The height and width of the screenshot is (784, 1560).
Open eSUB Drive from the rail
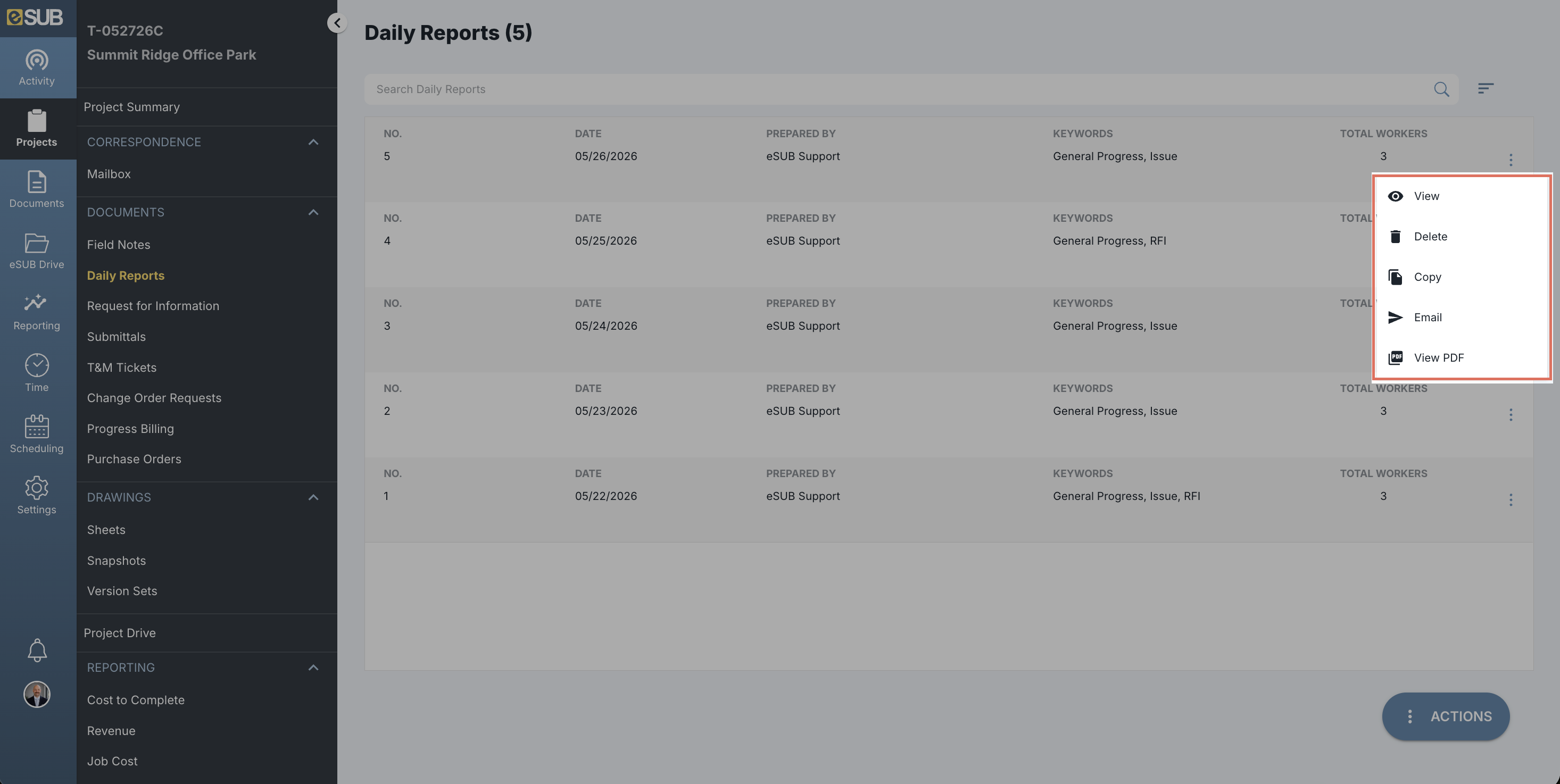tap(36, 251)
